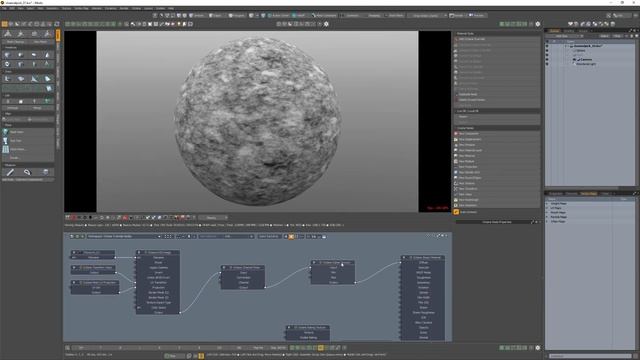Click the orange Edit icon below the material list
Image resolution: width=640 pixels, height=360 pixels.
(456, 212)
